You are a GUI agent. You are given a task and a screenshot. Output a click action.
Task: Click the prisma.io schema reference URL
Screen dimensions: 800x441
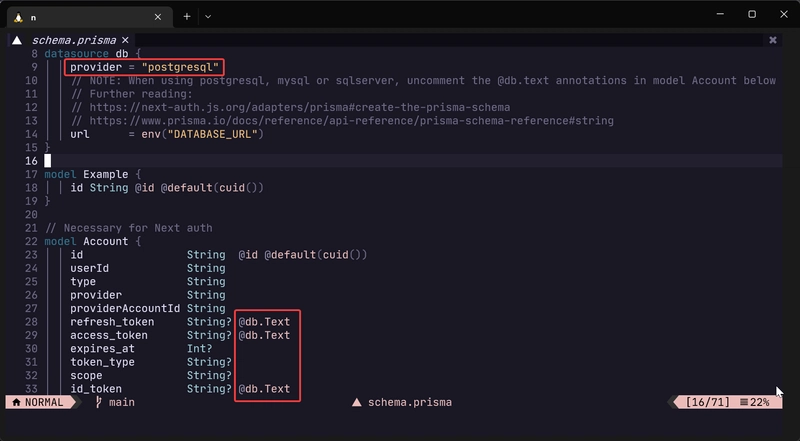[352, 120]
